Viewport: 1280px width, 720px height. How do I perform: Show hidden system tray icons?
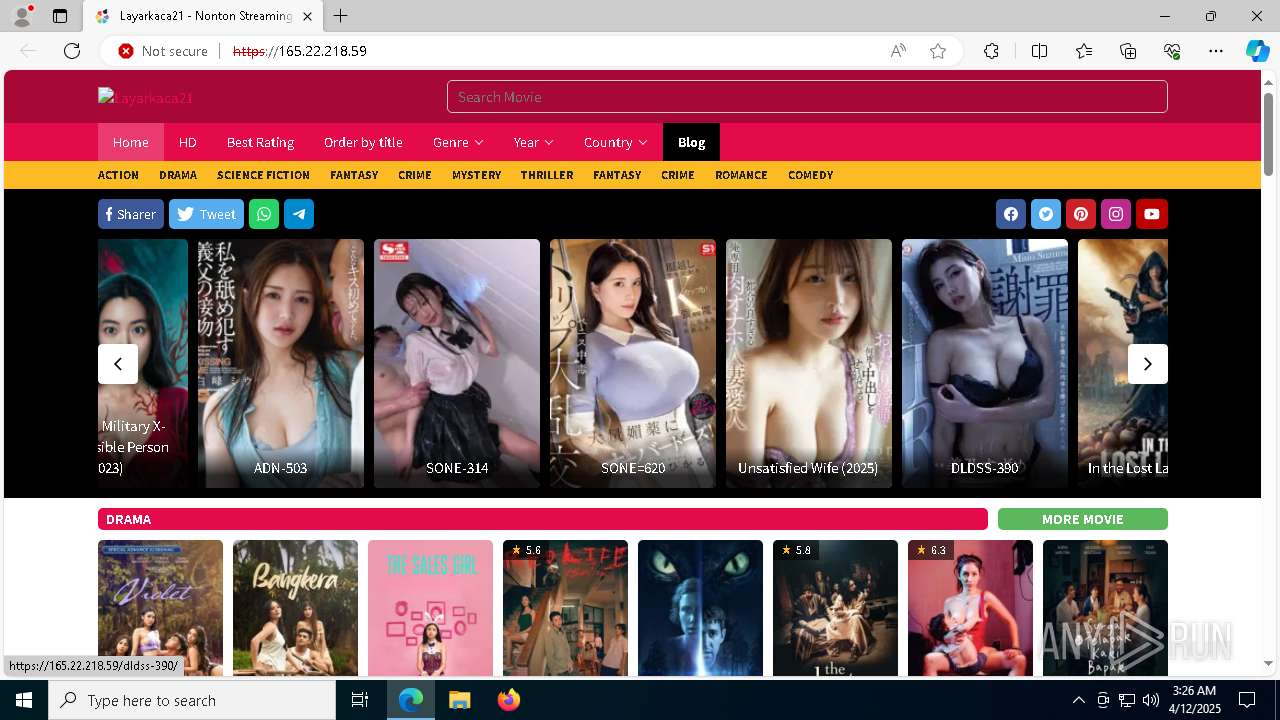point(1078,700)
